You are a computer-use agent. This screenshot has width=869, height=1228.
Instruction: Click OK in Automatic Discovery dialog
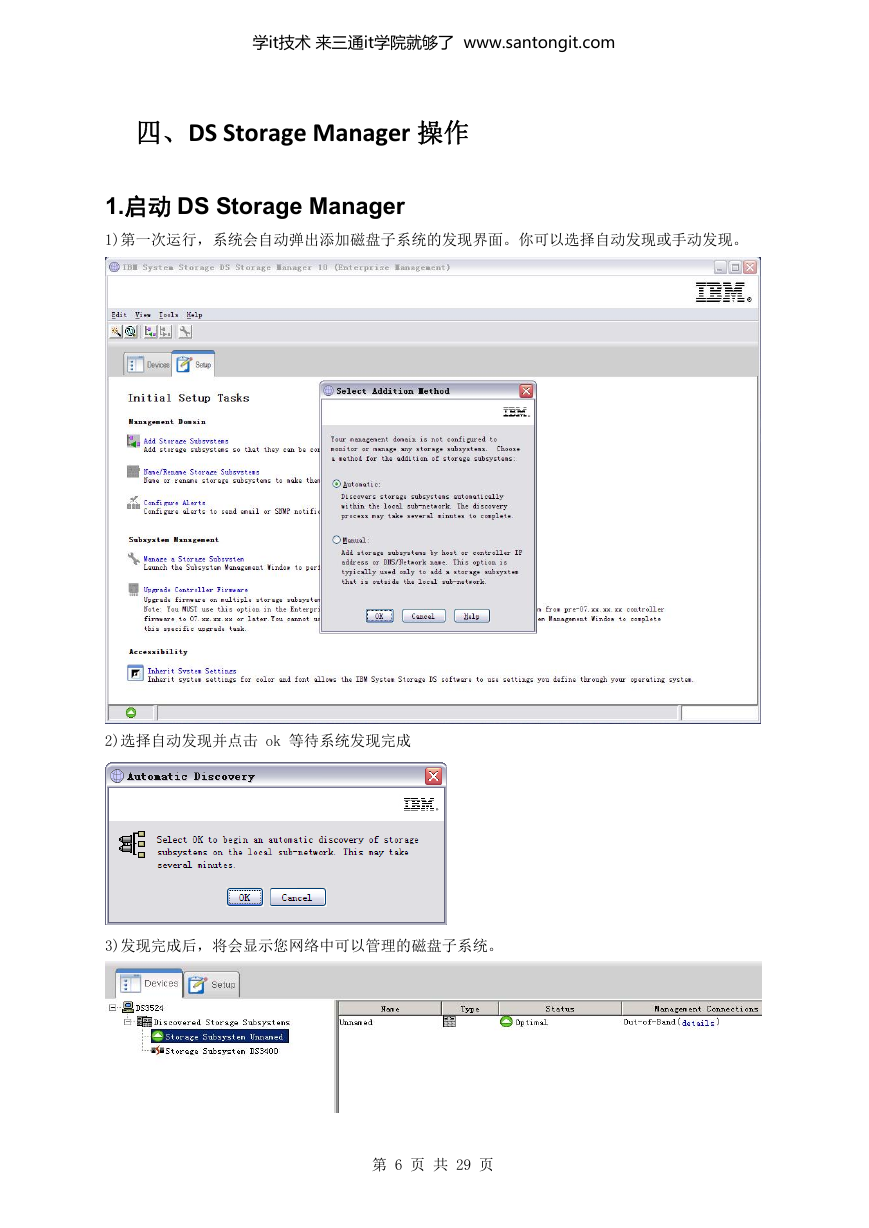[244, 897]
